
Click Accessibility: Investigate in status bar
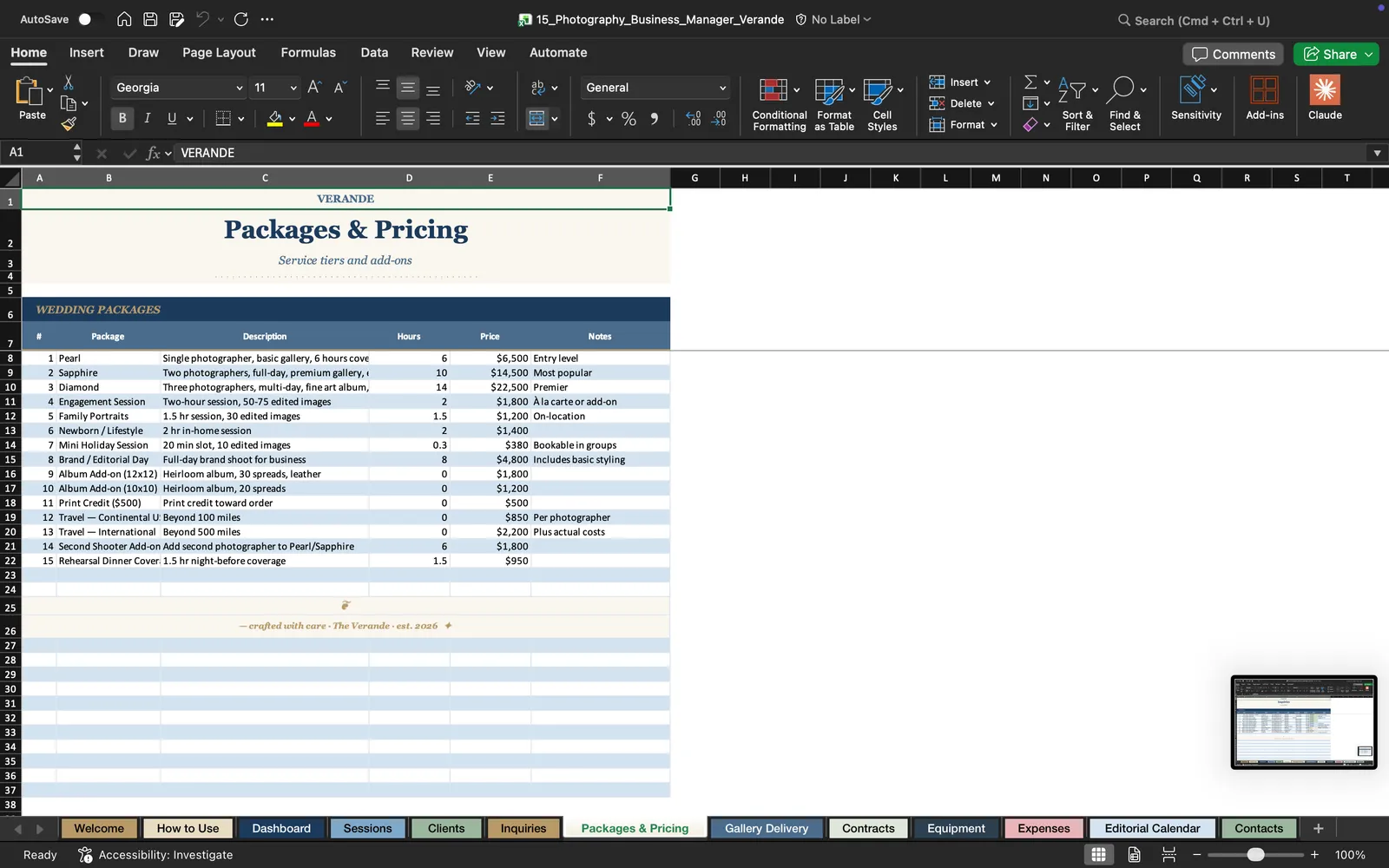pyautogui.click(x=155, y=855)
